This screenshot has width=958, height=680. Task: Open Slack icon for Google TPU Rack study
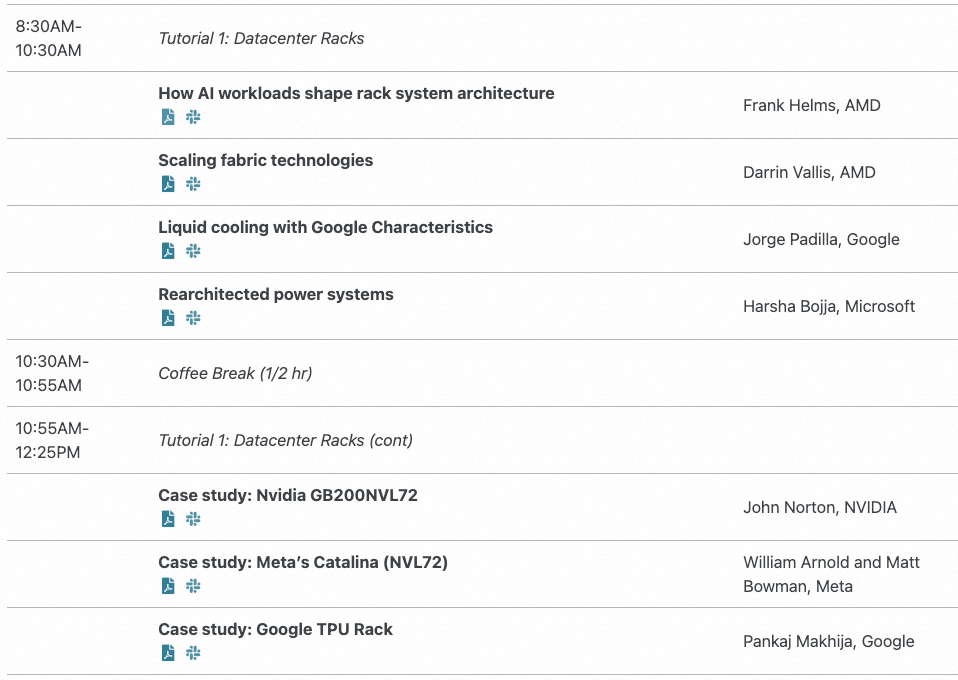pos(193,653)
